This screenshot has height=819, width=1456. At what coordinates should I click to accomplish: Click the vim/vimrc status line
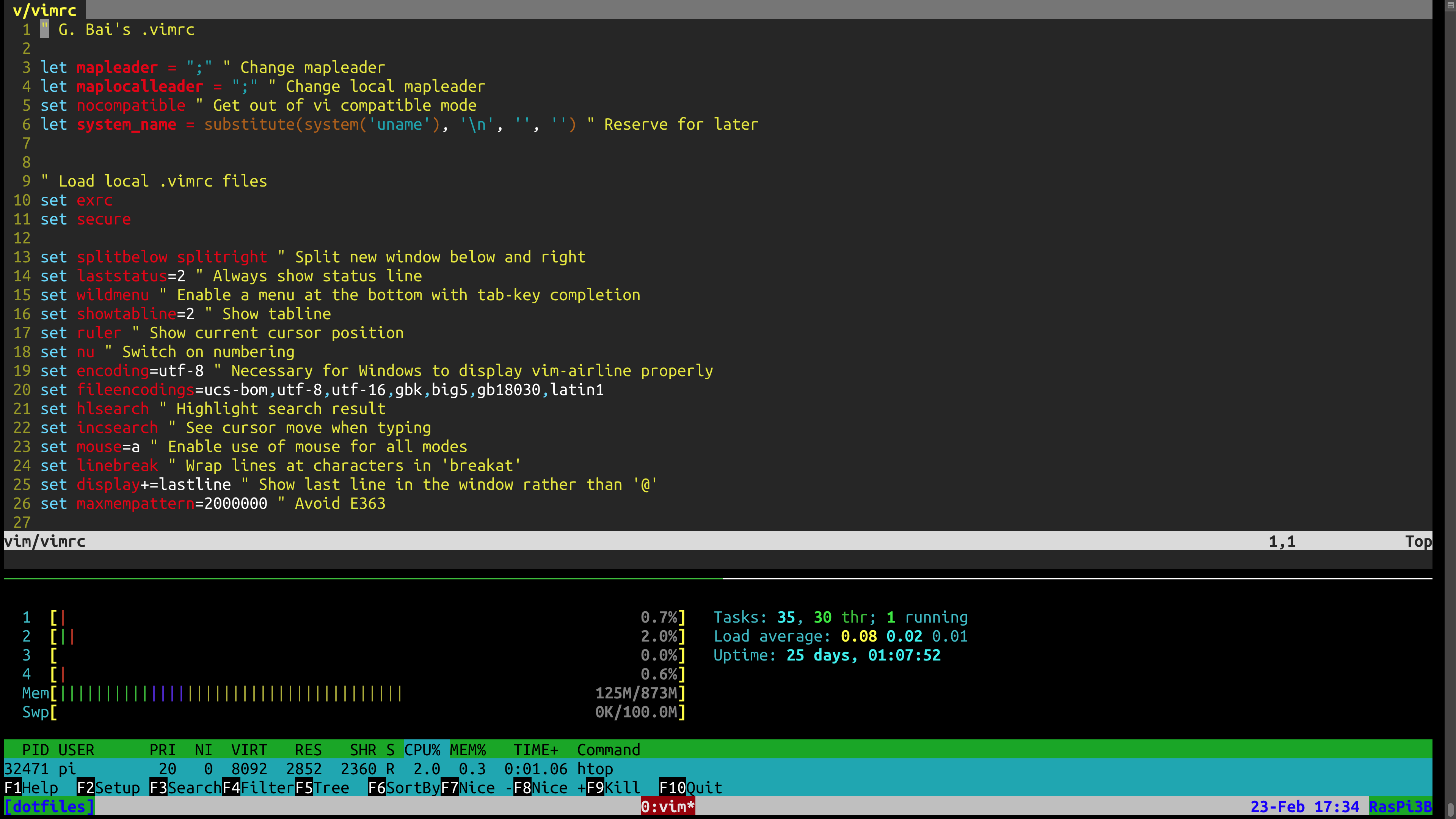point(45,541)
